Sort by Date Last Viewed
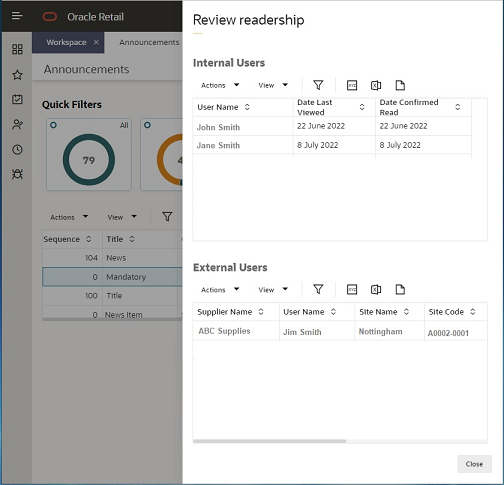Screen dimensions: 504x485 [362, 107]
